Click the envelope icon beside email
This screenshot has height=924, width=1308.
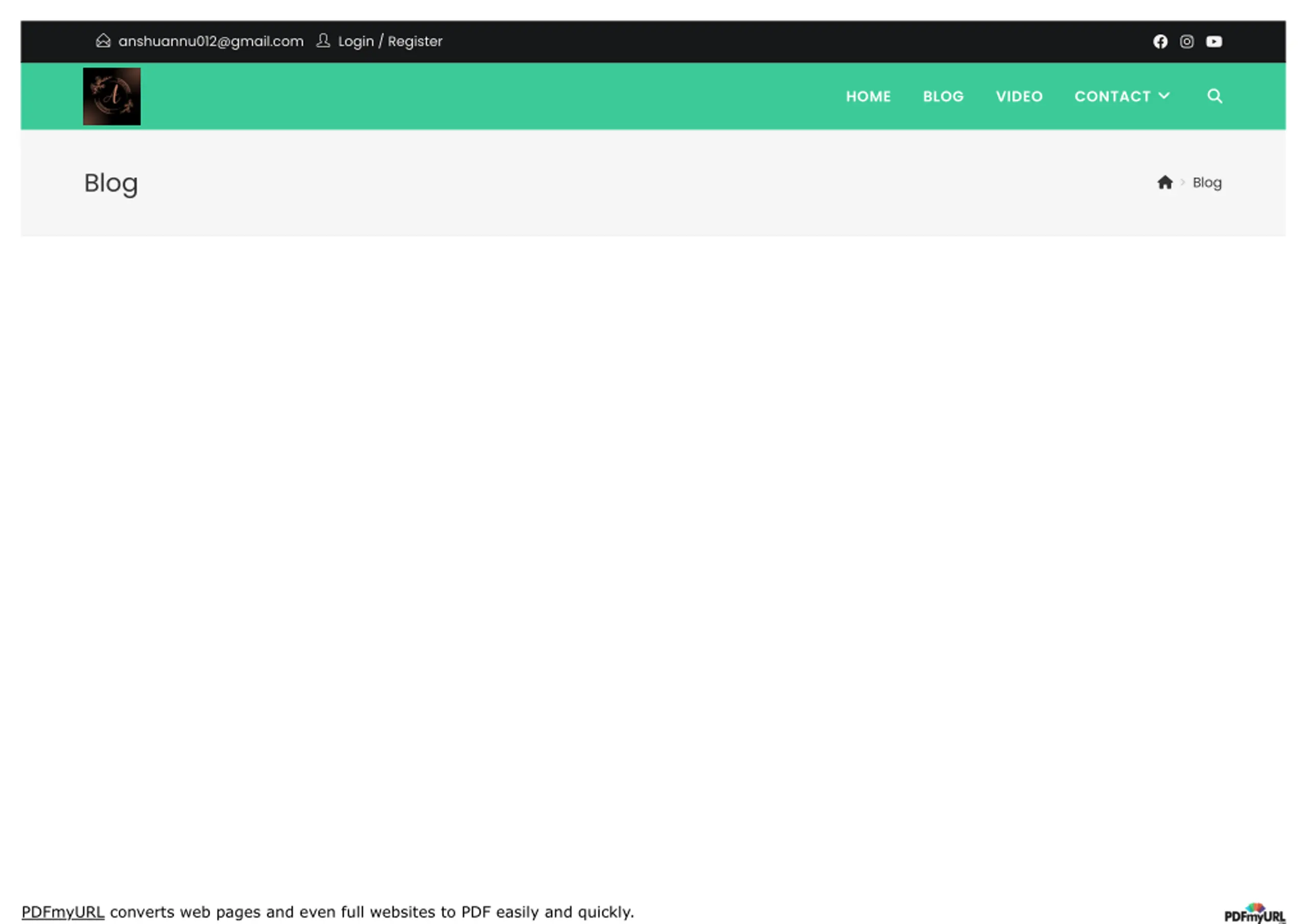(x=103, y=41)
